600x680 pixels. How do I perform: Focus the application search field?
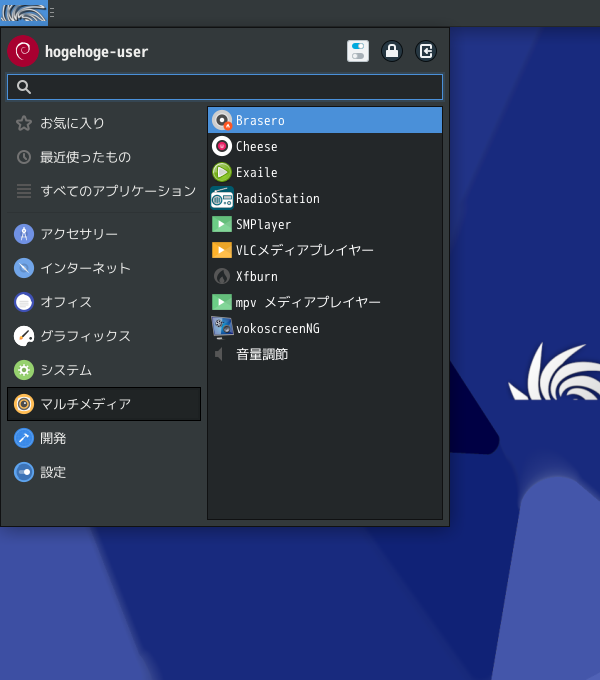(225, 87)
